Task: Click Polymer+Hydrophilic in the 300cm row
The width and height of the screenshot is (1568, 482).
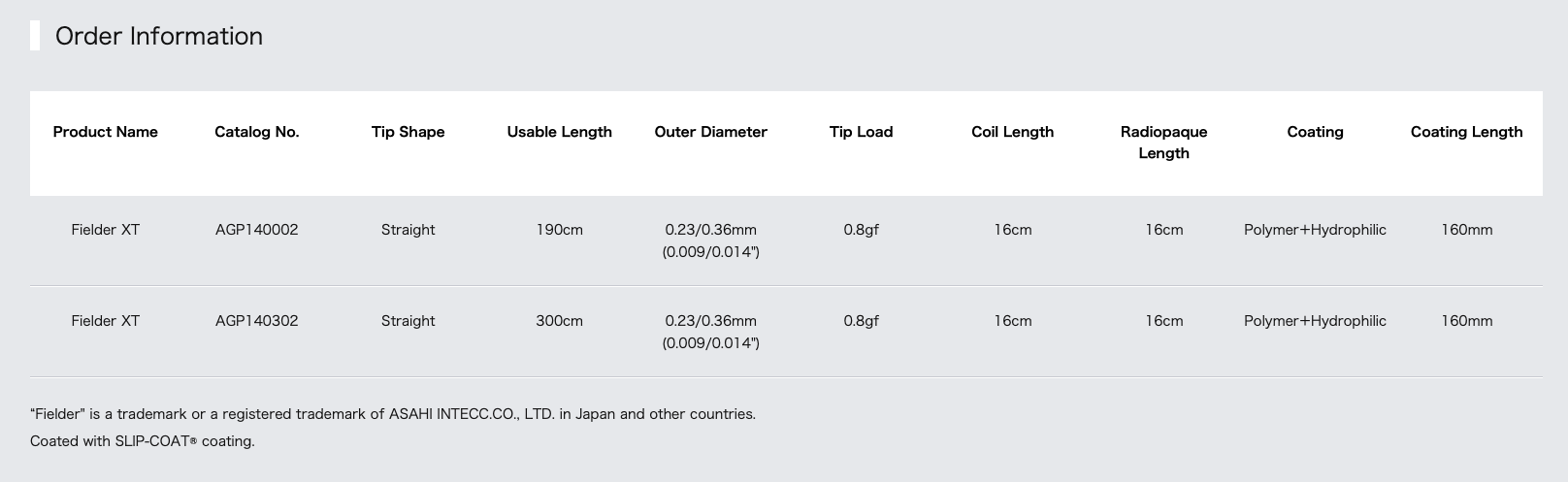Action: click(1315, 321)
